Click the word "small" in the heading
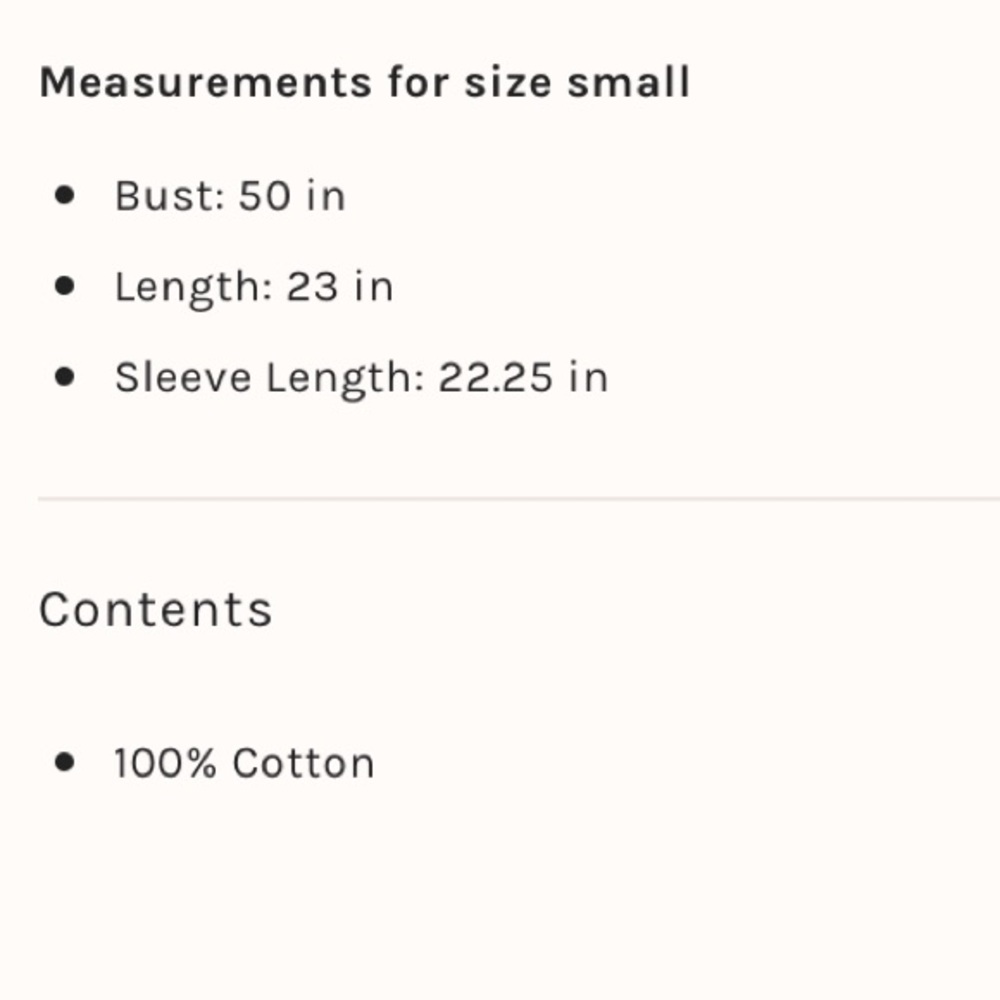1000x1000 pixels. [x=628, y=82]
